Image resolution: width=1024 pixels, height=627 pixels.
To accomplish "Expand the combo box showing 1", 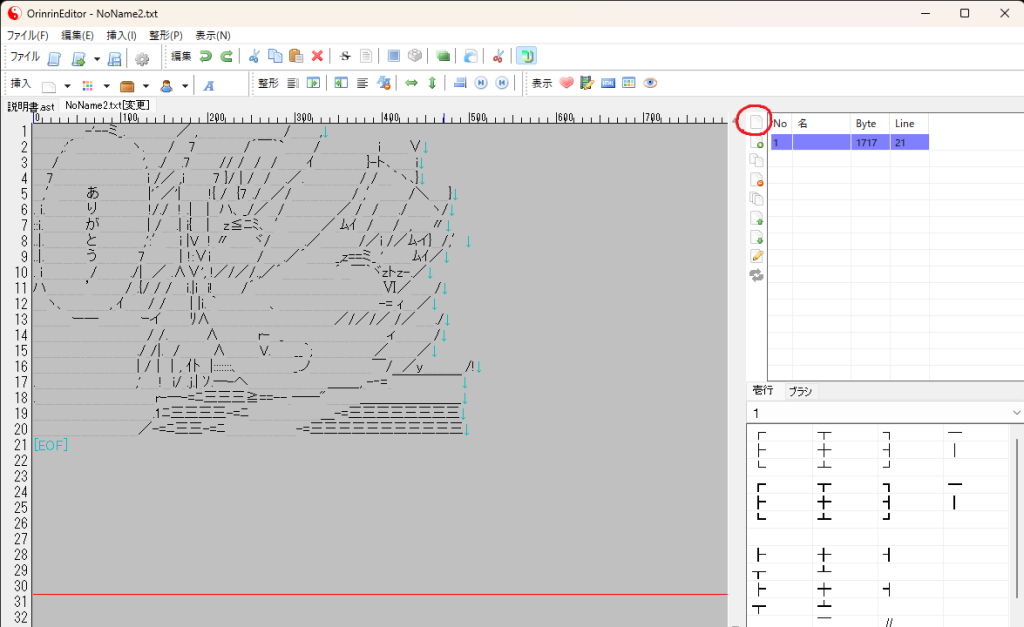I will coord(1016,413).
